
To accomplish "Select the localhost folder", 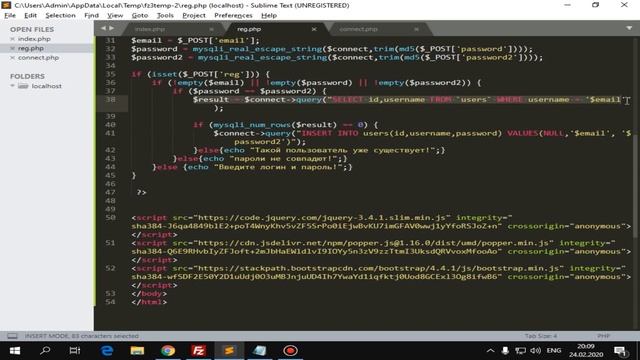I will point(47,86).
